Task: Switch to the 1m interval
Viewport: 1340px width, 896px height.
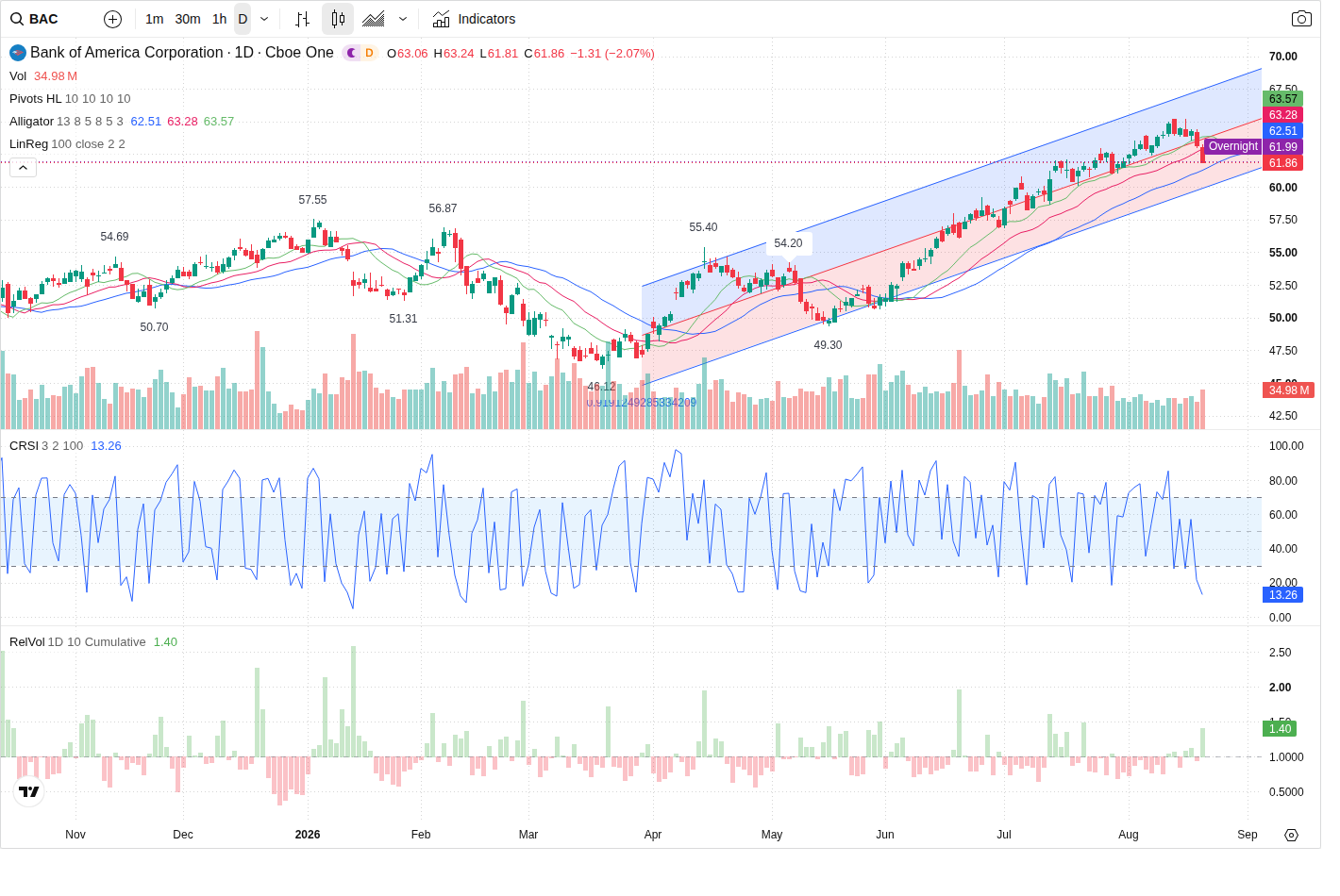Action: point(155,19)
